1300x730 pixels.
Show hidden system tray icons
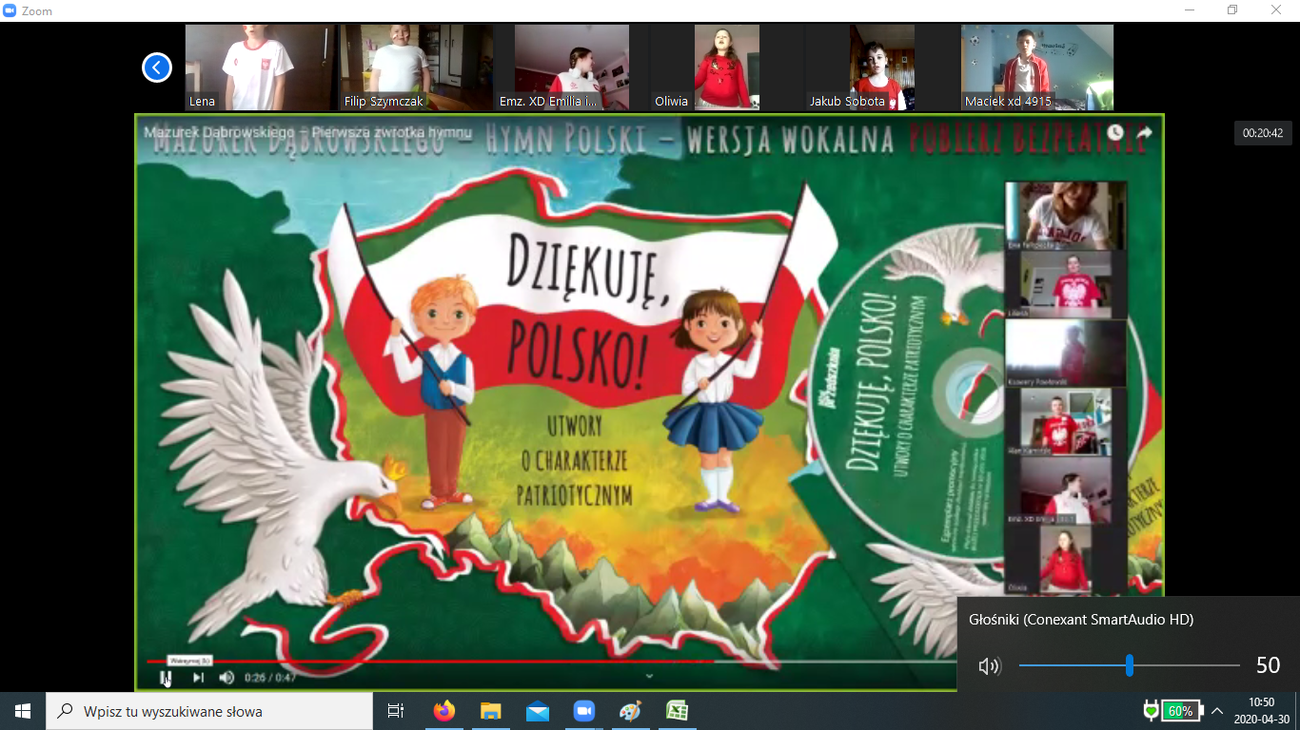(1217, 711)
